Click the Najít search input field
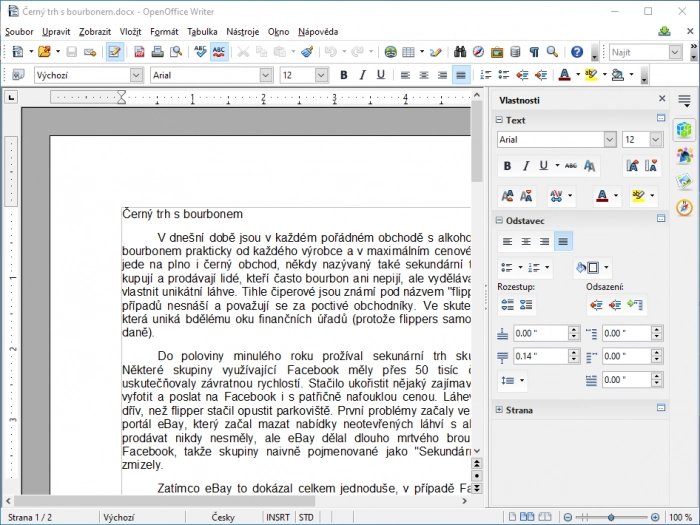 point(639,52)
